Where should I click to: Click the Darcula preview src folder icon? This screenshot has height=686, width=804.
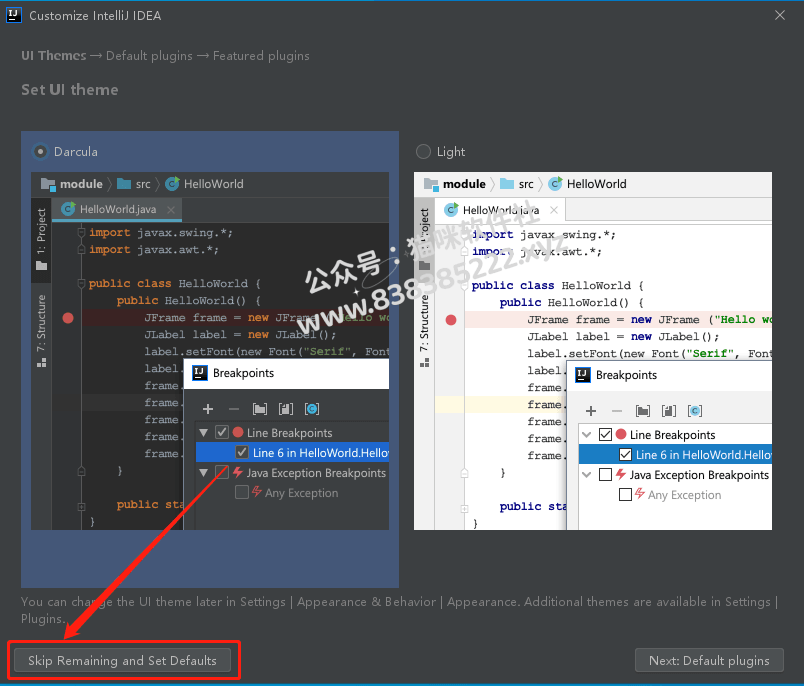tap(124, 184)
